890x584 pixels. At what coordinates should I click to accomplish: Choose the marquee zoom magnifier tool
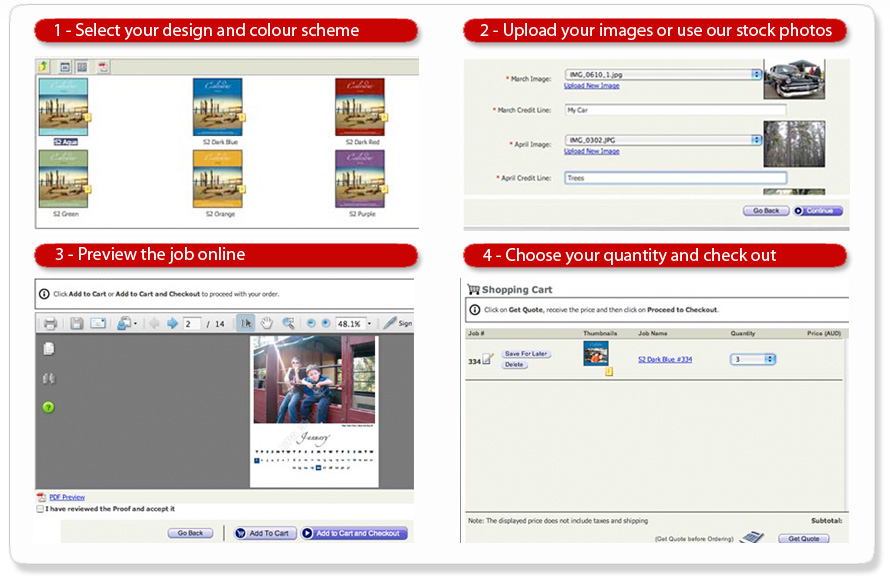tap(289, 323)
